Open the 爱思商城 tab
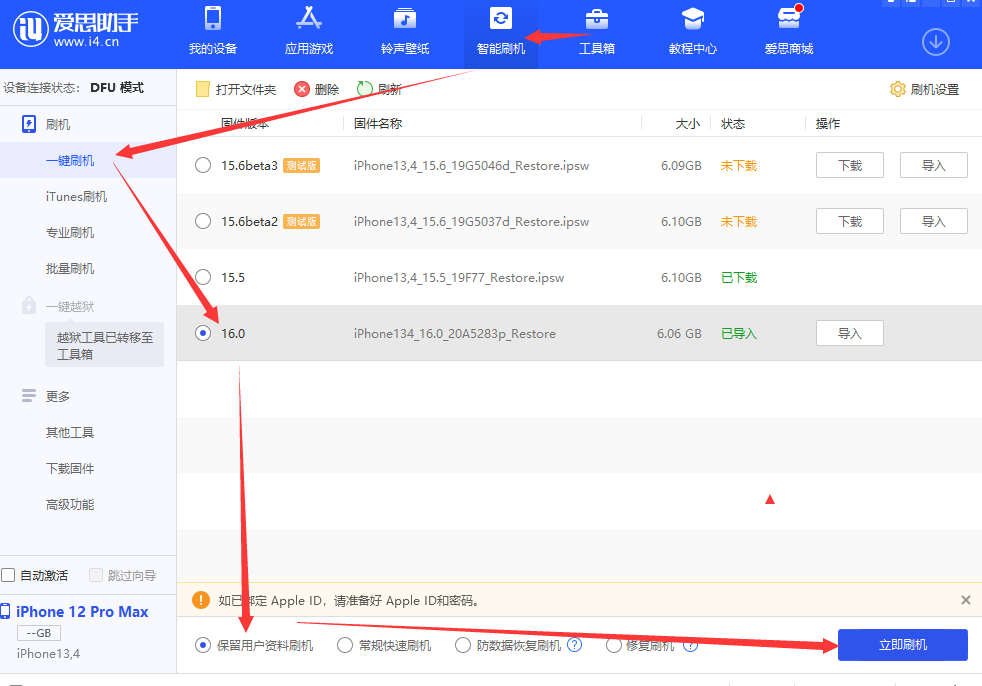 point(788,31)
